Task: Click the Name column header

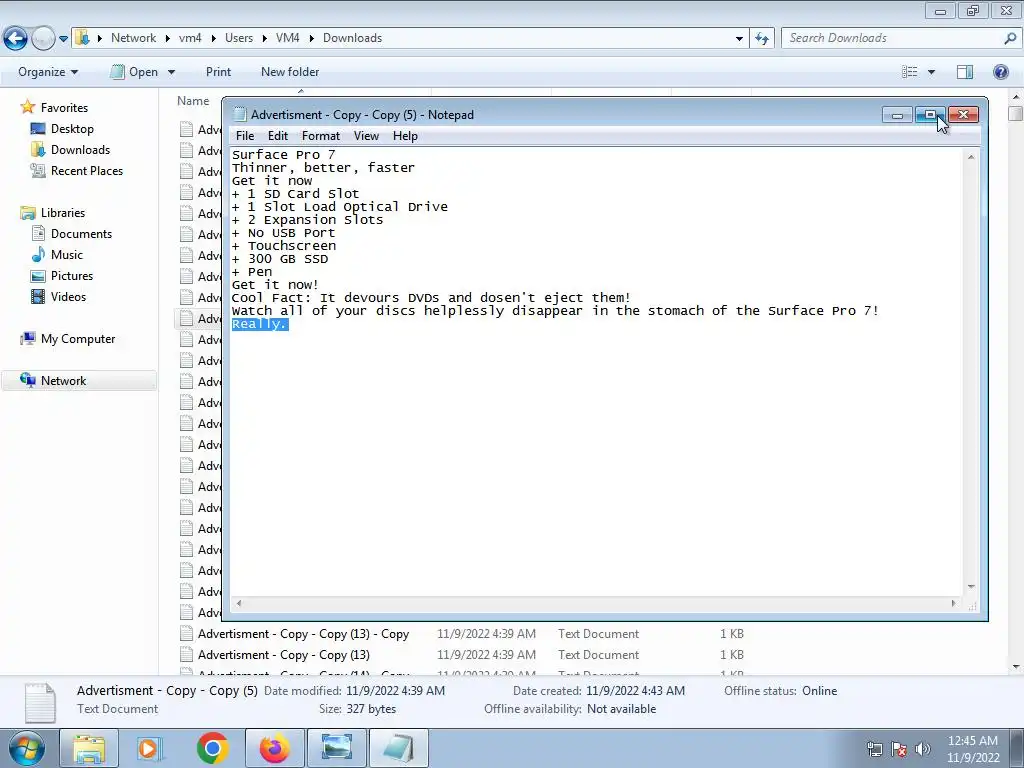Action: click(x=193, y=101)
